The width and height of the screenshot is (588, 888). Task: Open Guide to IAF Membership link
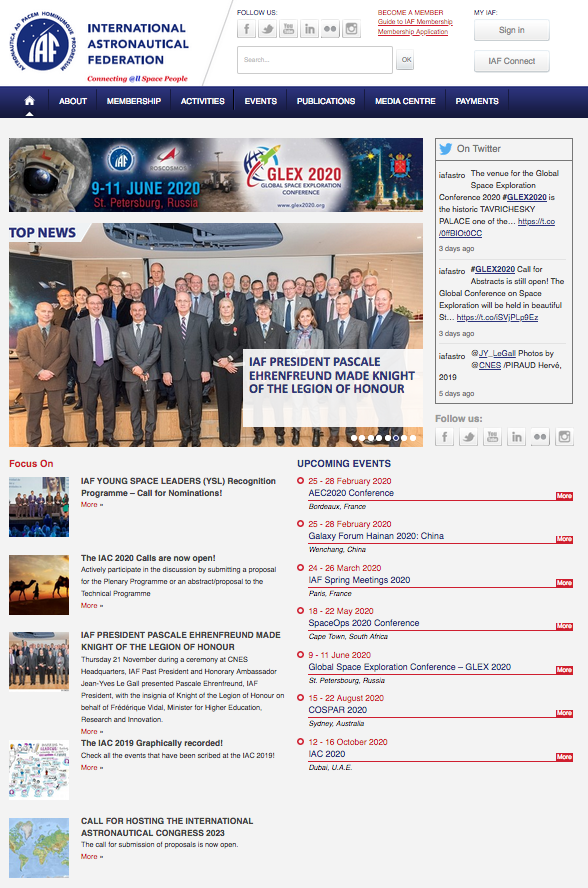click(415, 22)
